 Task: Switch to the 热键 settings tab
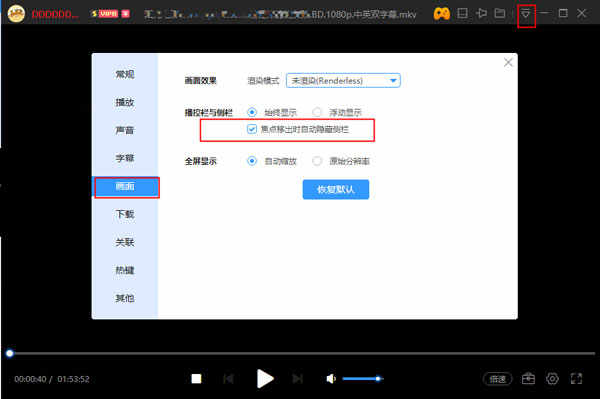coord(125,270)
